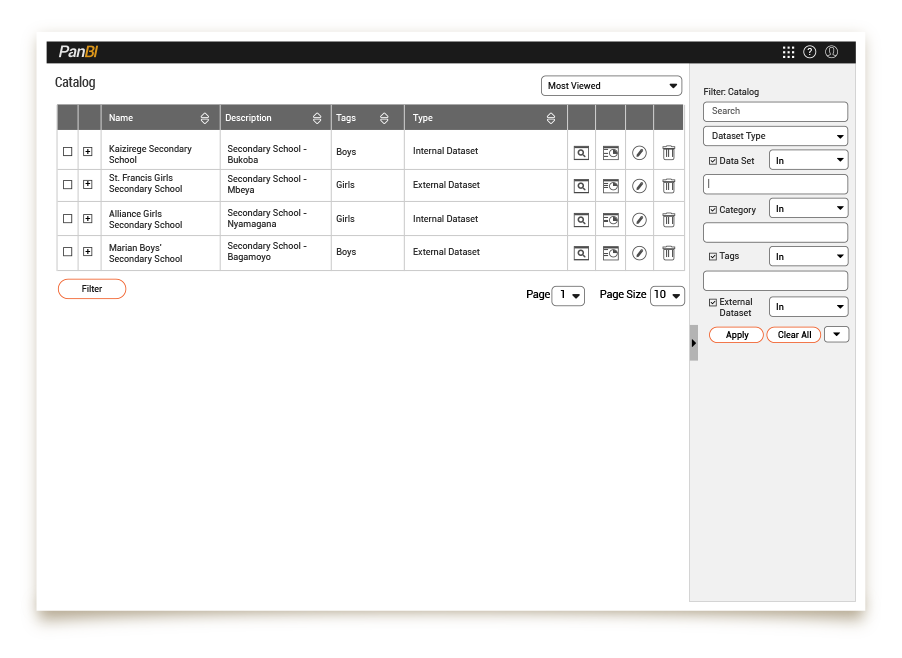Open report icon for Marian Boys'

tap(610, 254)
